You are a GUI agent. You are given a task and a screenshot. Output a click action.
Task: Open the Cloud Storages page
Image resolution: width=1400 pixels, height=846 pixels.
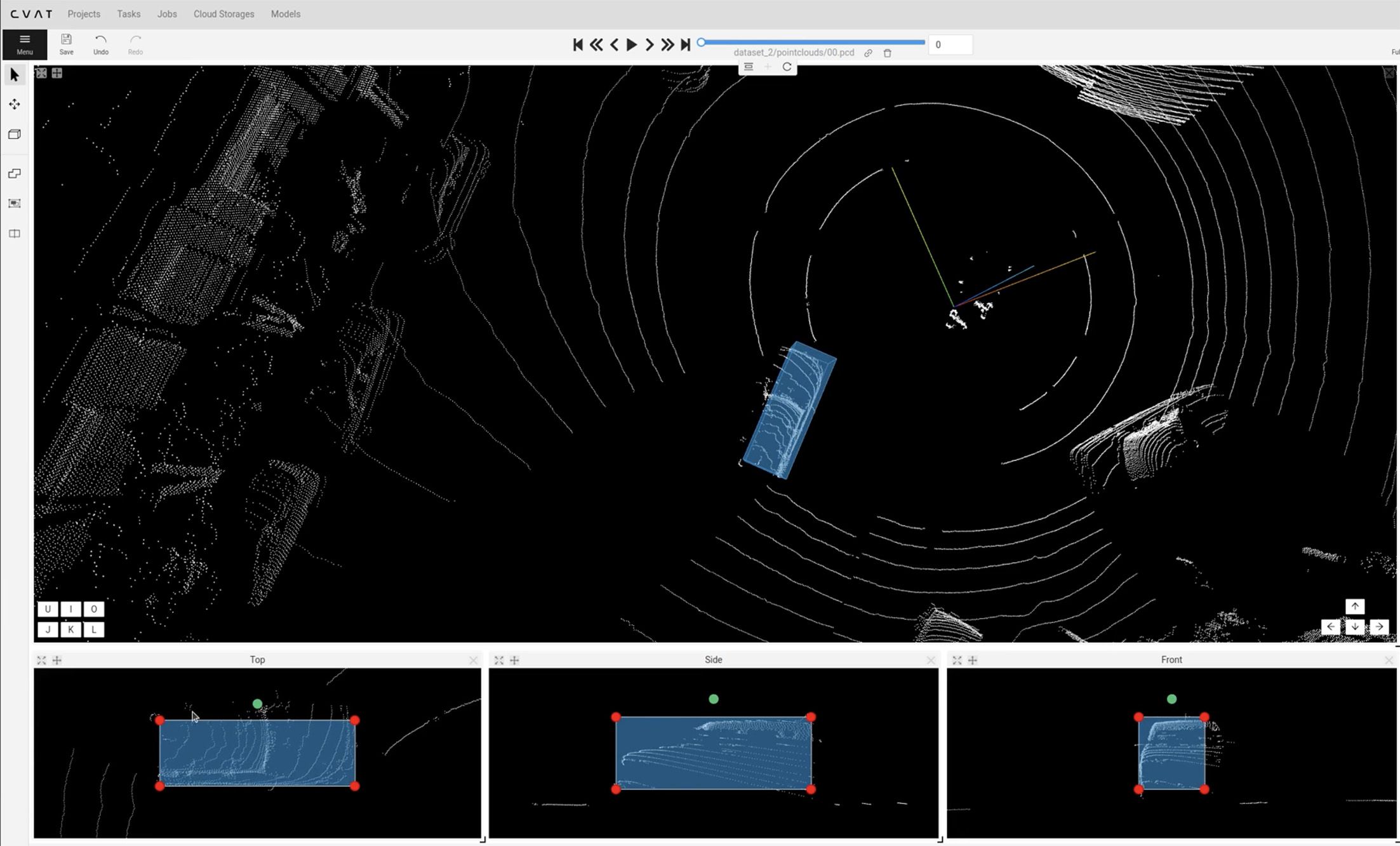[x=223, y=14]
